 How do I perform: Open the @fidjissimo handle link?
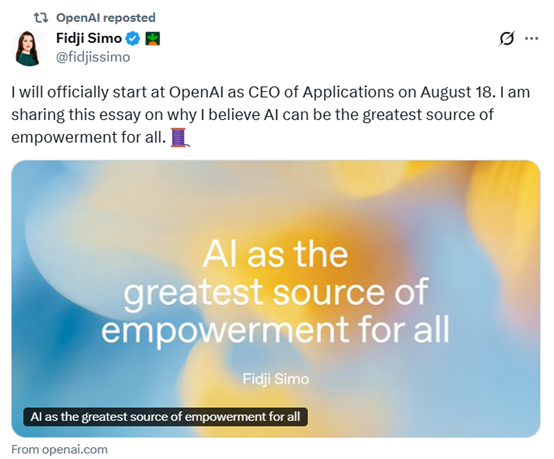(x=93, y=57)
